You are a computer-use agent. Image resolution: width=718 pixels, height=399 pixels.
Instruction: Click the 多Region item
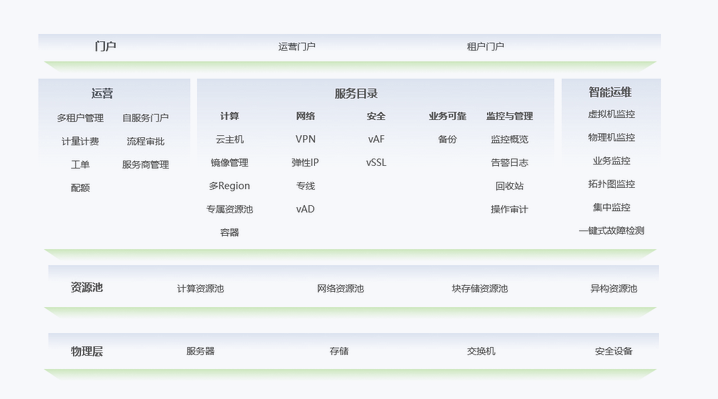pyautogui.click(x=229, y=186)
